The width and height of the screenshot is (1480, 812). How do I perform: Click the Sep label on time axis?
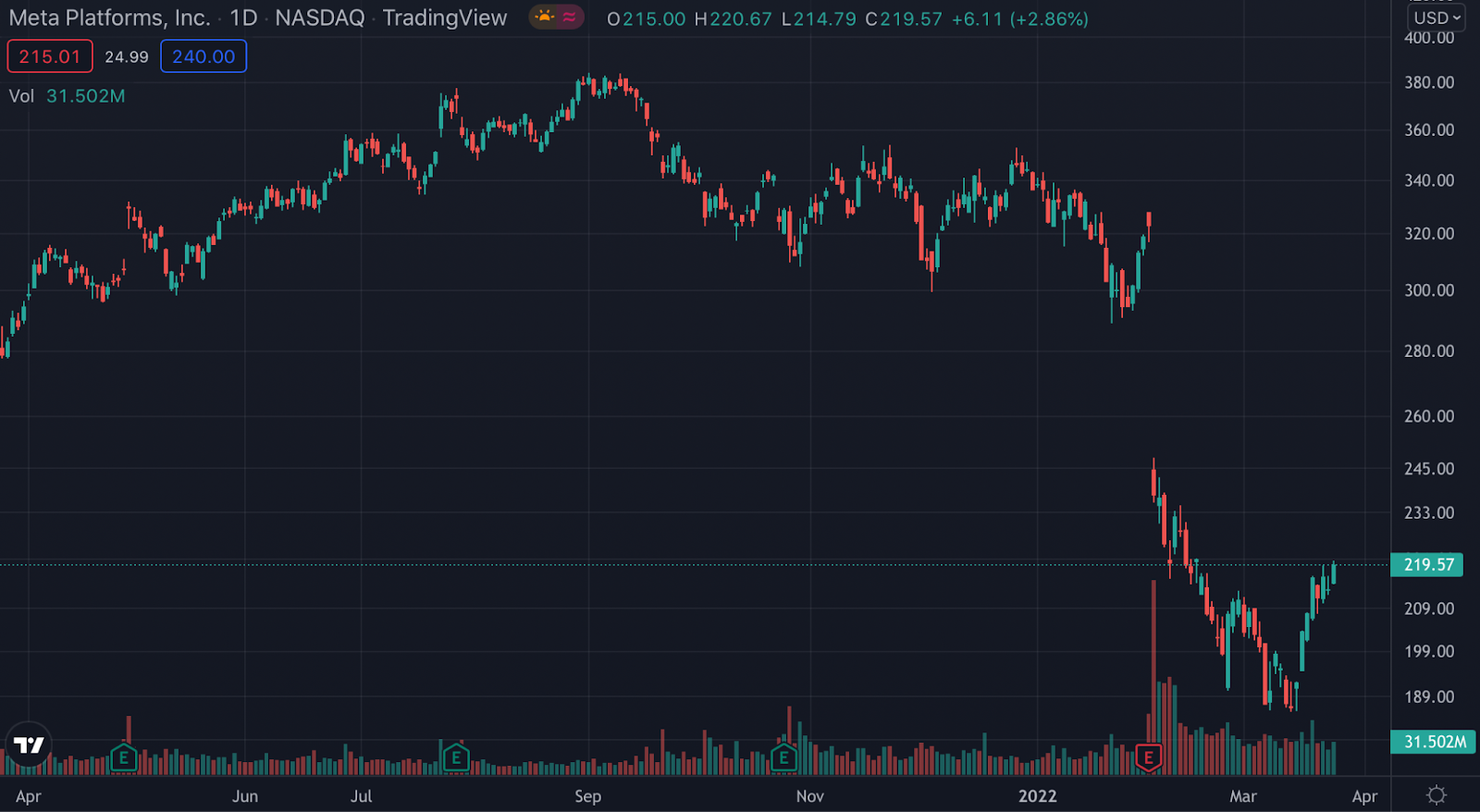(588, 796)
